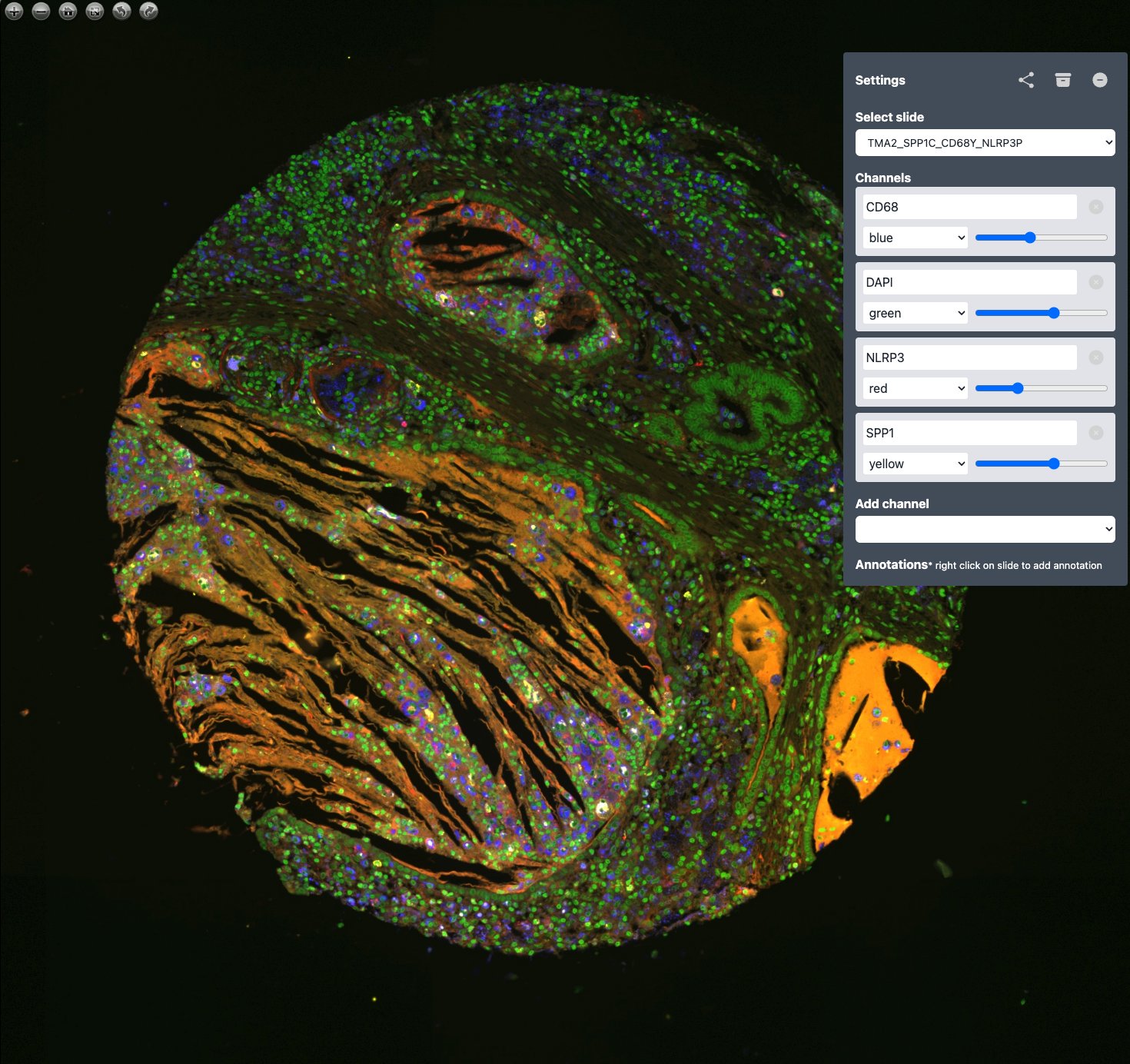Zoom out using the minus toolbar icon

click(x=40, y=12)
